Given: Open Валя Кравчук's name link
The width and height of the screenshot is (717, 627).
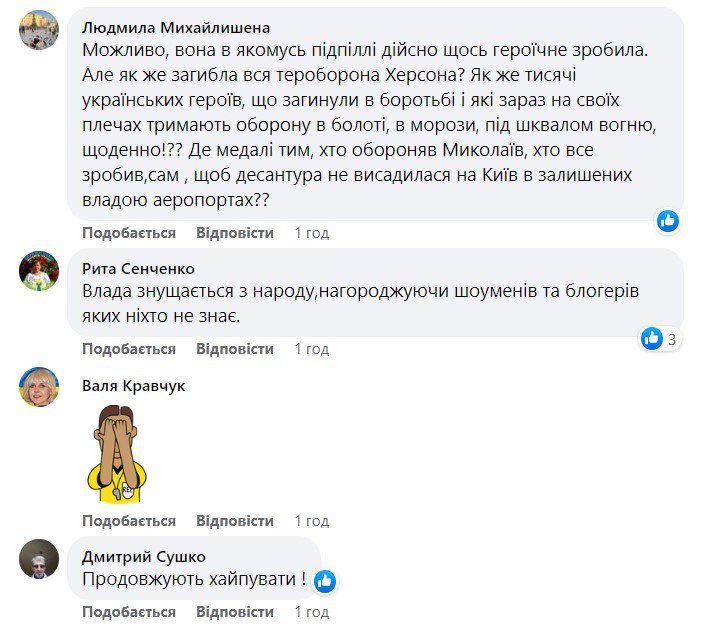Looking at the screenshot, I should pyautogui.click(x=133, y=385).
